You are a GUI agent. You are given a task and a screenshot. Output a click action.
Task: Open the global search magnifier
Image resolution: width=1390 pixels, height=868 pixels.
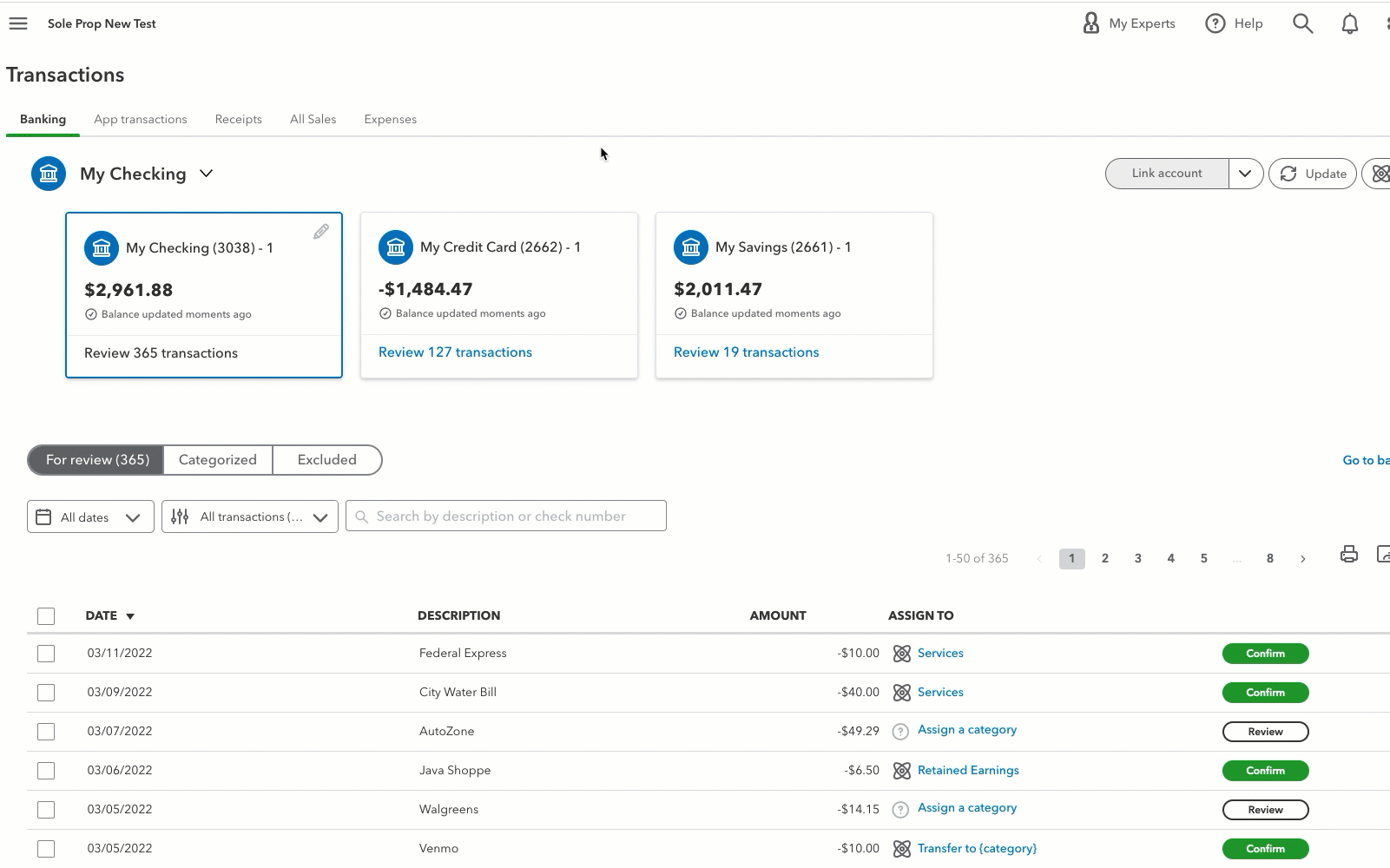[x=1302, y=23]
